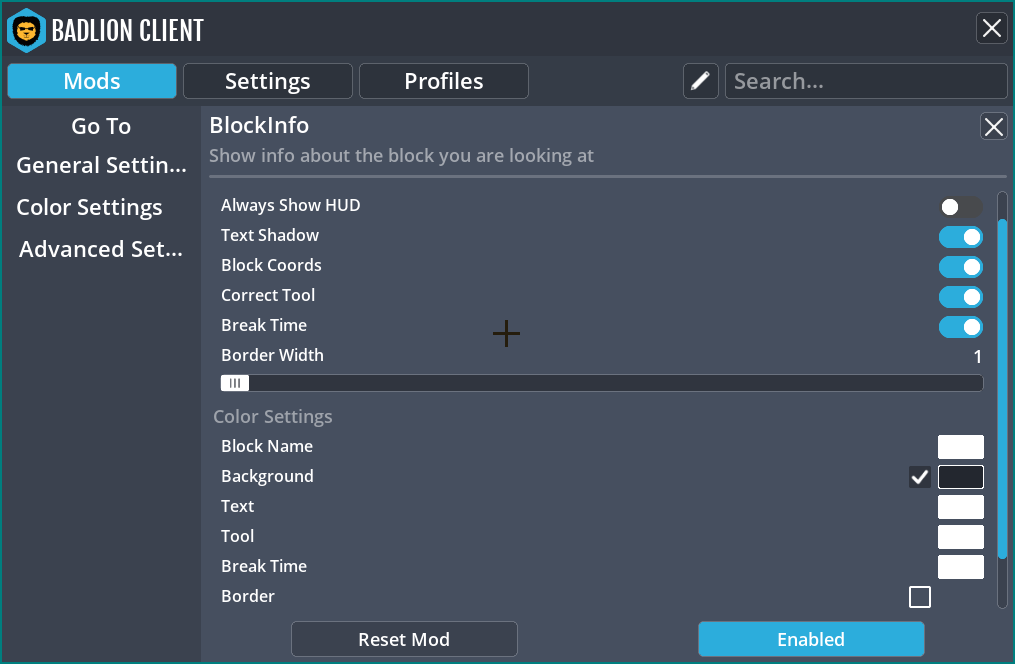Toggle the upper Break Time switch
The width and height of the screenshot is (1015, 664).
[961, 327]
